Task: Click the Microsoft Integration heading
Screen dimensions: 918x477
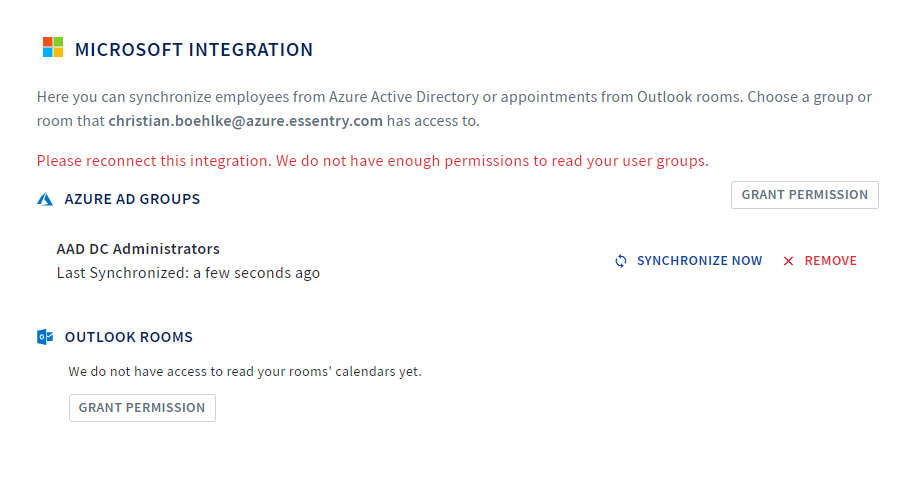Action: (194, 50)
